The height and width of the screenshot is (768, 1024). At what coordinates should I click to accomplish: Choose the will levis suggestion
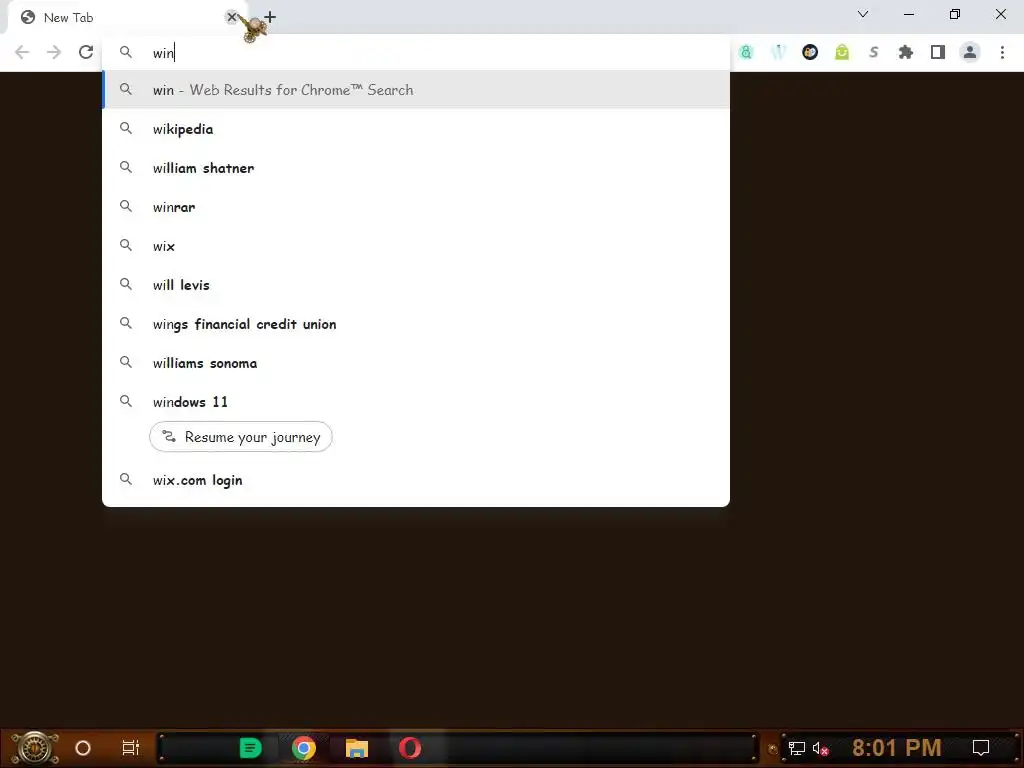pos(415,285)
